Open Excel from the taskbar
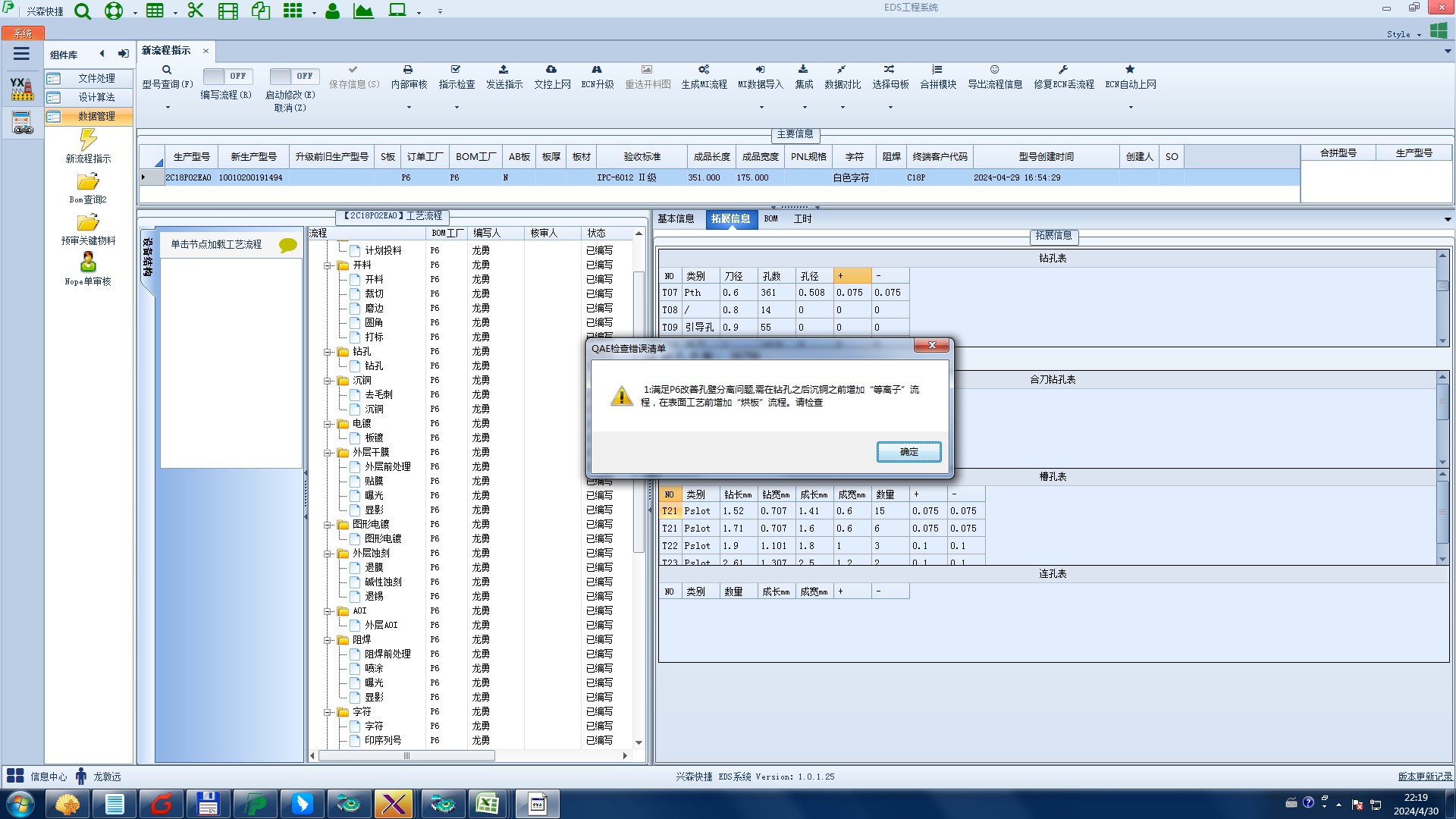The height and width of the screenshot is (819, 1456). (x=488, y=804)
